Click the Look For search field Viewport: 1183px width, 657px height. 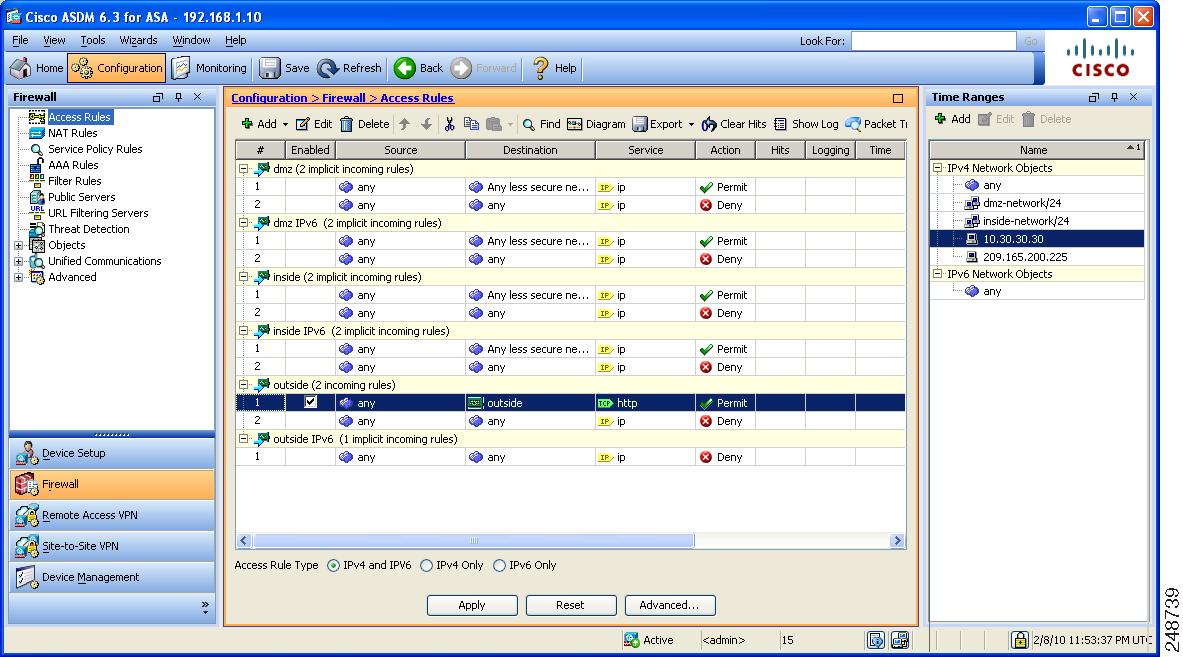pos(933,41)
